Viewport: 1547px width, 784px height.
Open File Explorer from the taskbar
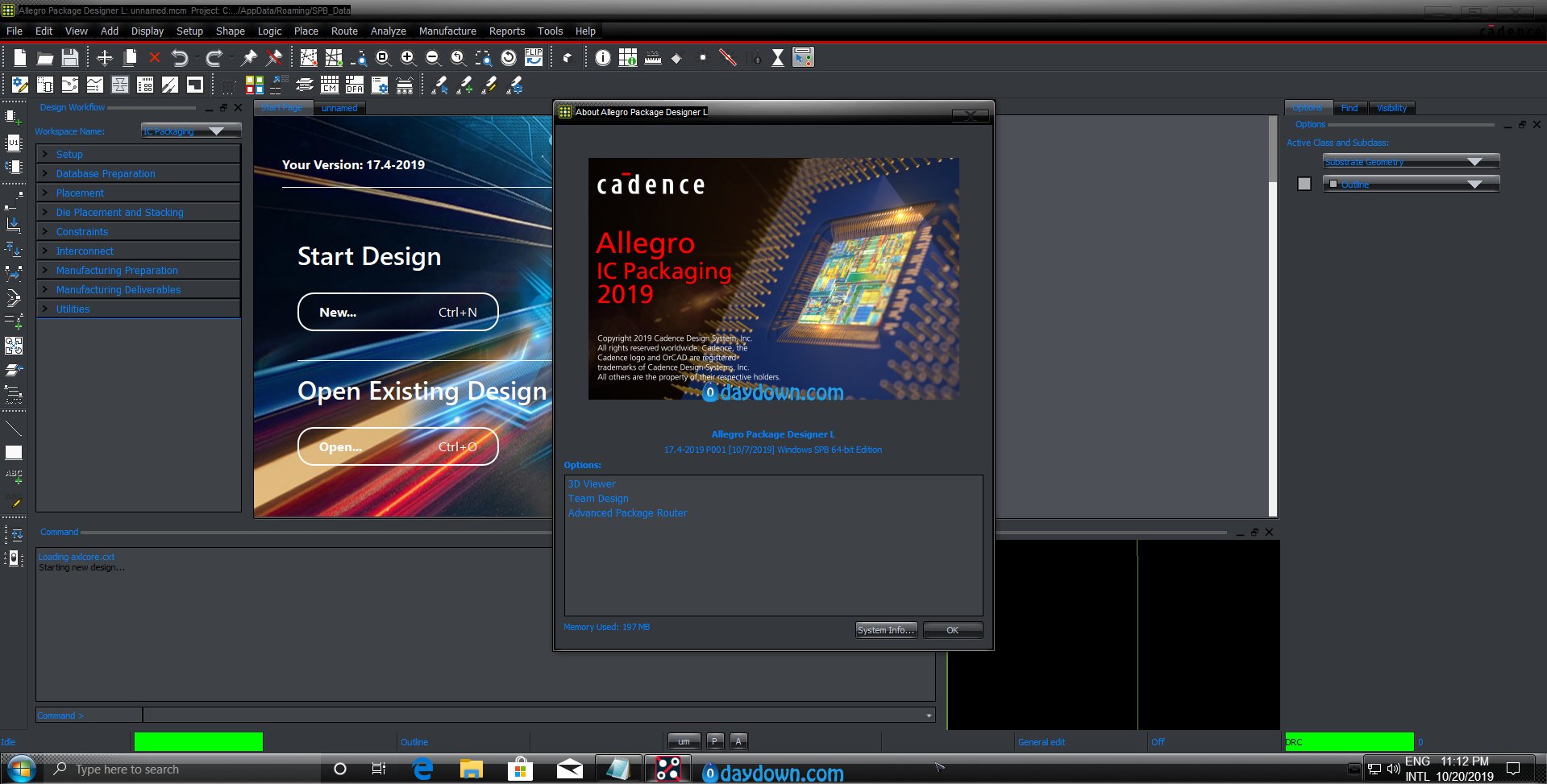click(471, 769)
